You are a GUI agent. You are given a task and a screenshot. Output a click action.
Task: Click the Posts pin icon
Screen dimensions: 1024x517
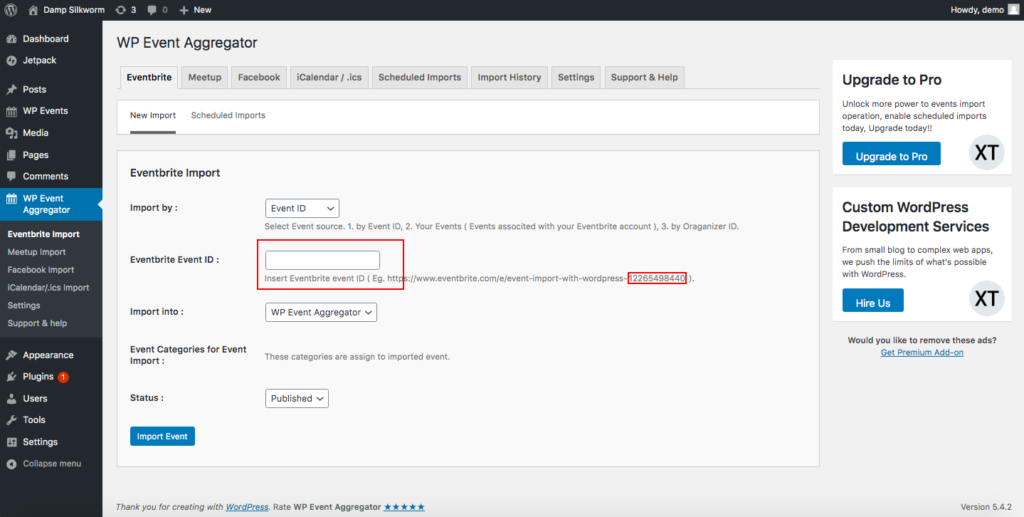coord(11,89)
